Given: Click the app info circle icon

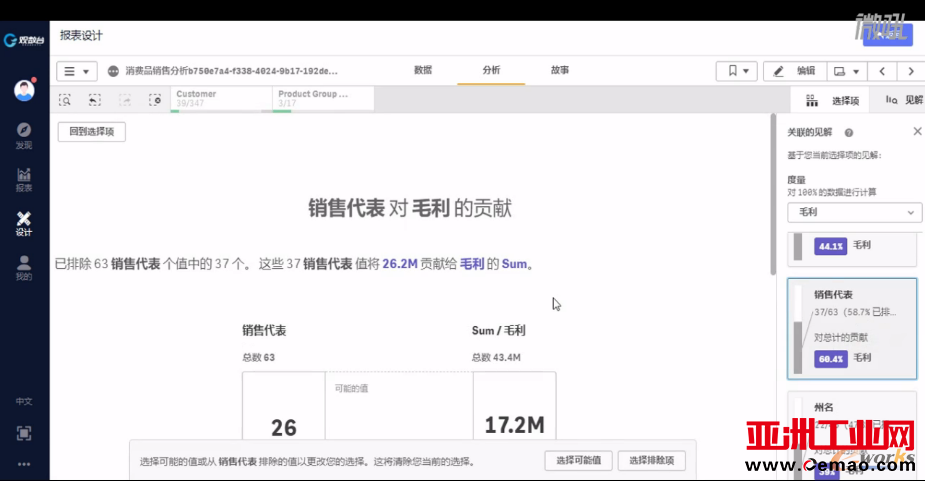Looking at the screenshot, I should coord(113,71).
